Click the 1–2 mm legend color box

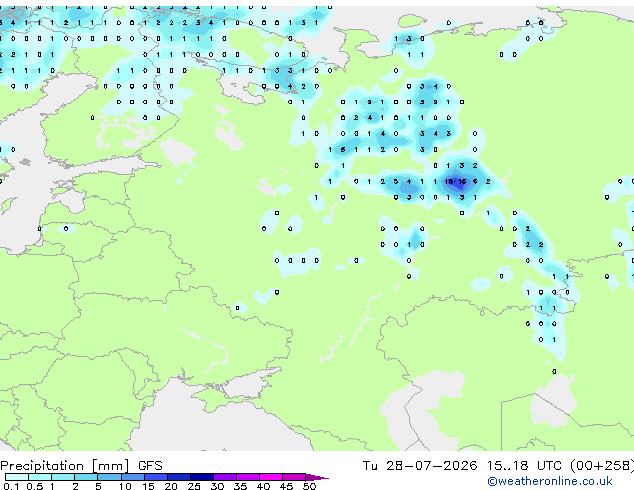pos(63,477)
